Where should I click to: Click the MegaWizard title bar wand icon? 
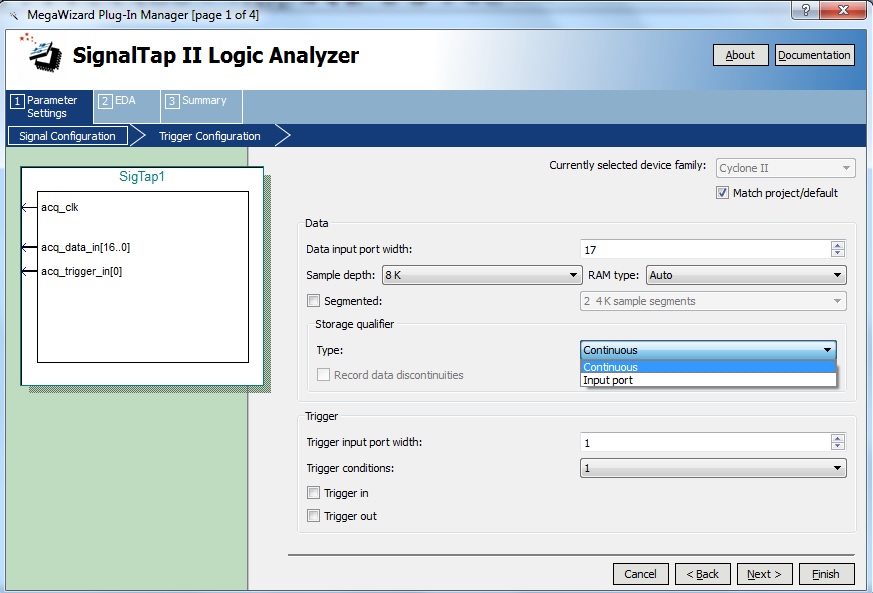[12, 11]
